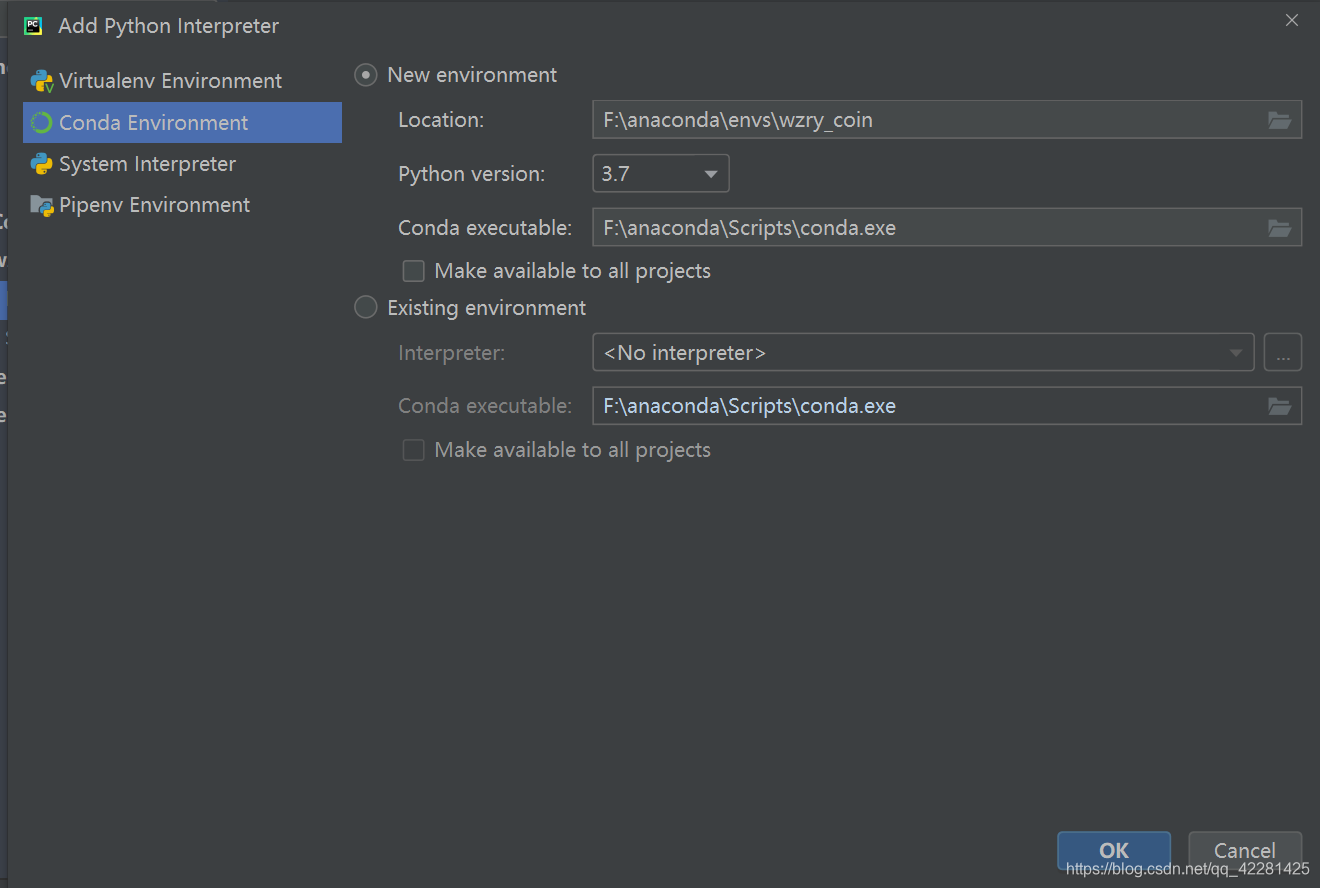Select System Interpreter in the sidebar
1320x888 pixels.
point(182,164)
